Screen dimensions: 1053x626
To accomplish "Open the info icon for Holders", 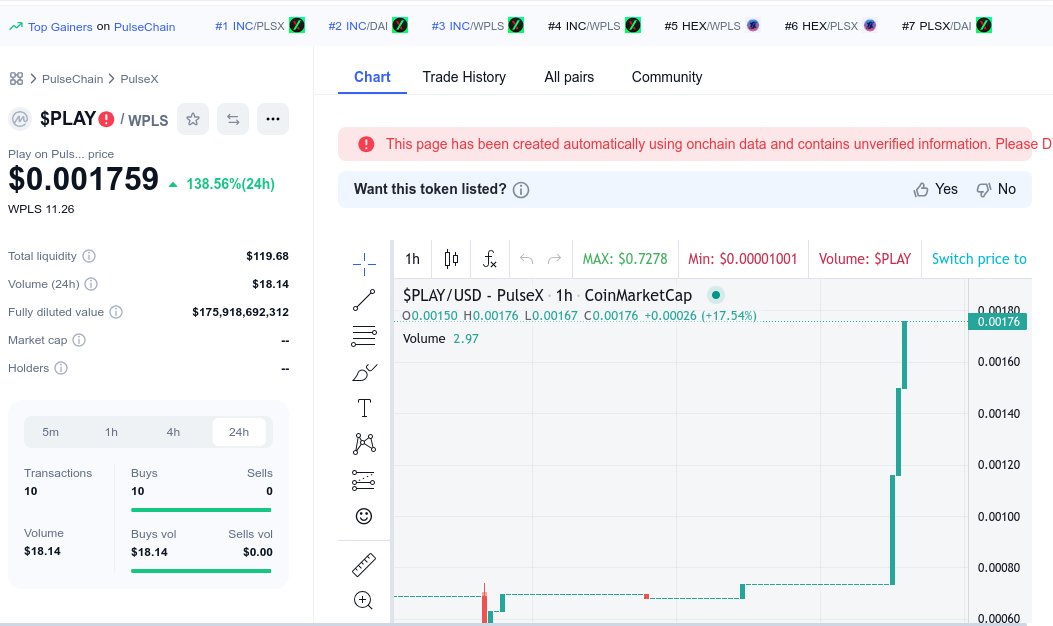I will tap(61, 368).
